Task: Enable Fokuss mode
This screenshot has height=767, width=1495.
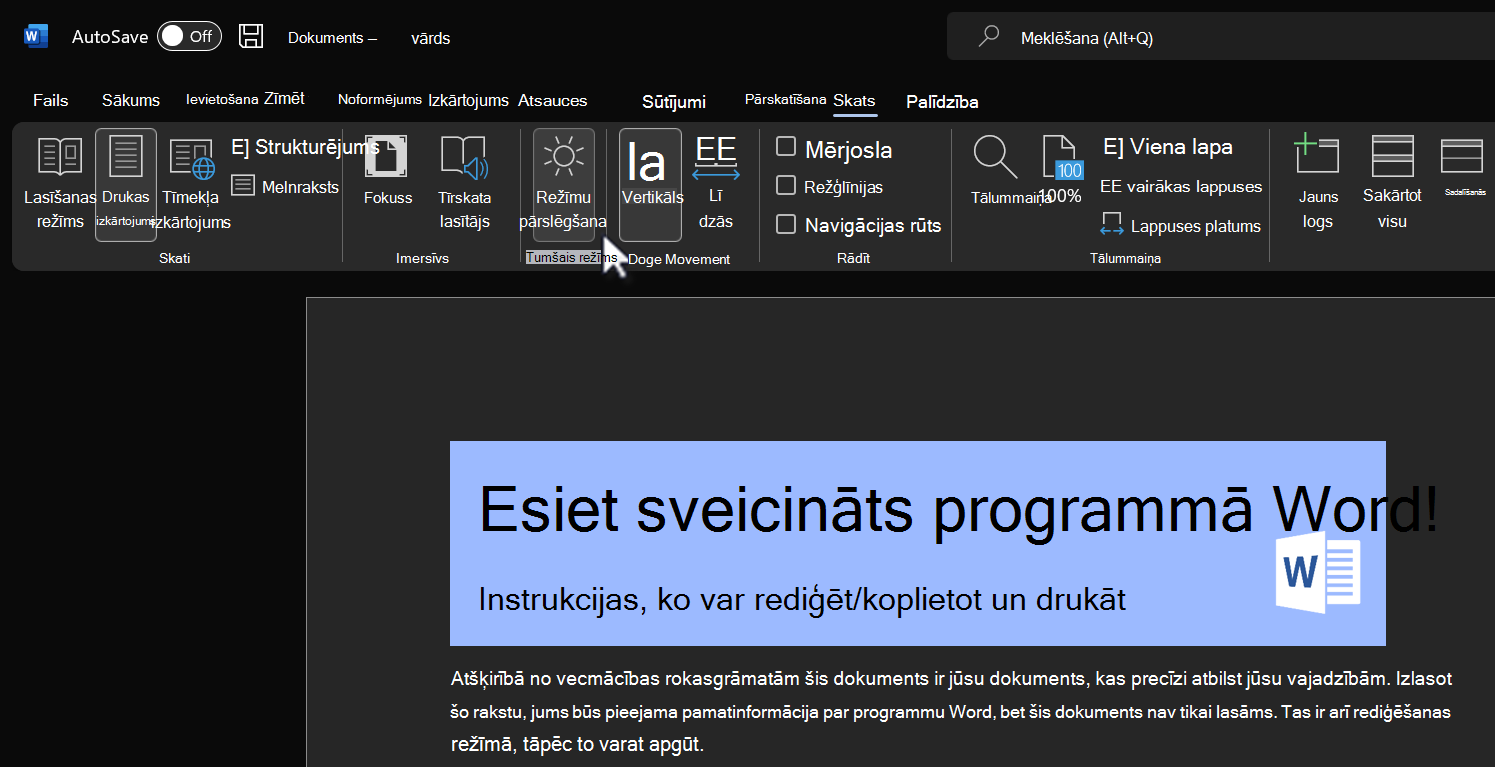Action: (388, 172)
